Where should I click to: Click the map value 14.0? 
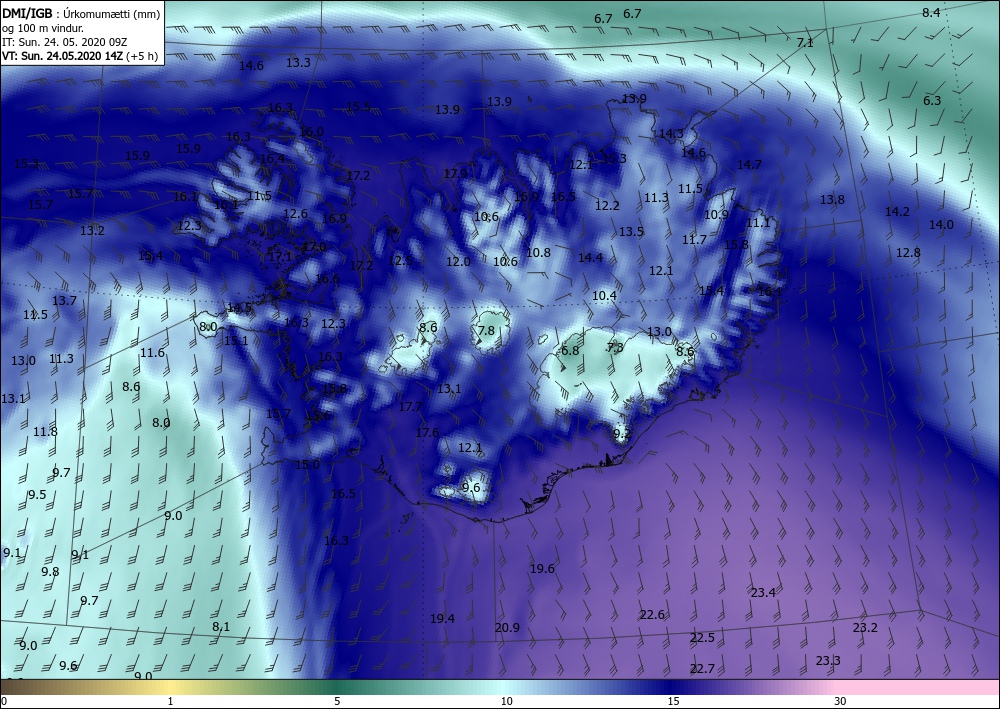coord(941,224)
